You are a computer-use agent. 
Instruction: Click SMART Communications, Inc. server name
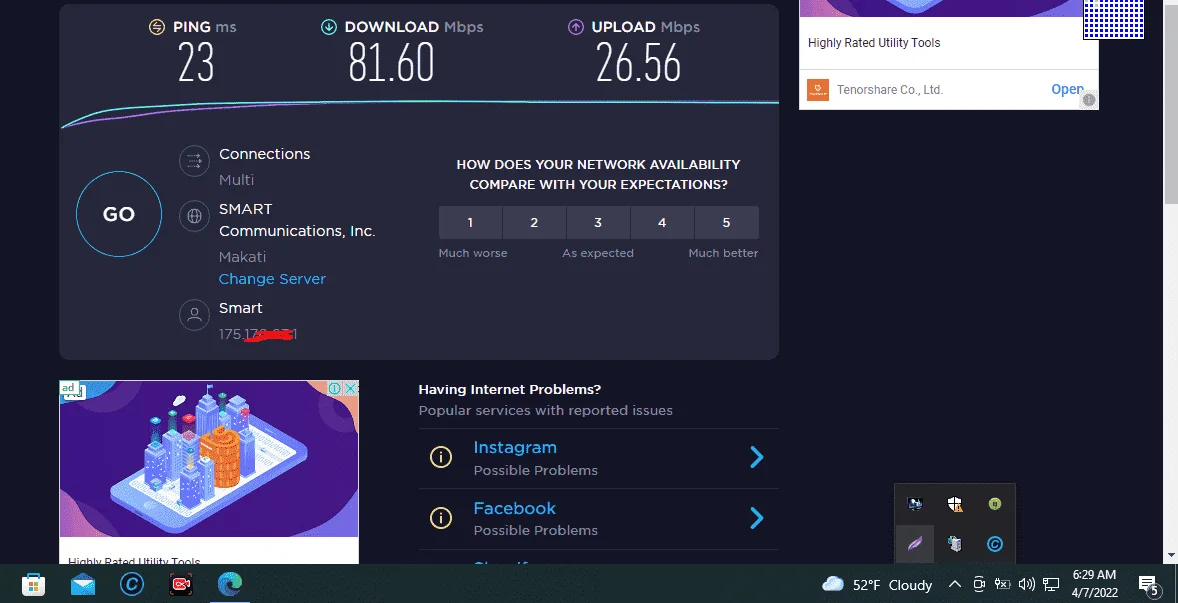297,220
